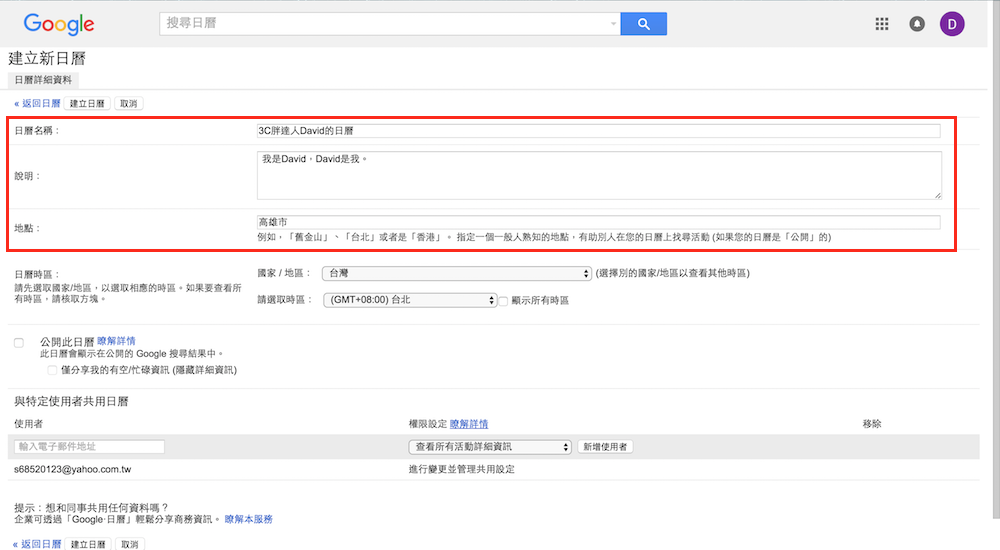Open the purple D account avatar
Viewport: 1000px width, 550px height.
tap(952, 24)
